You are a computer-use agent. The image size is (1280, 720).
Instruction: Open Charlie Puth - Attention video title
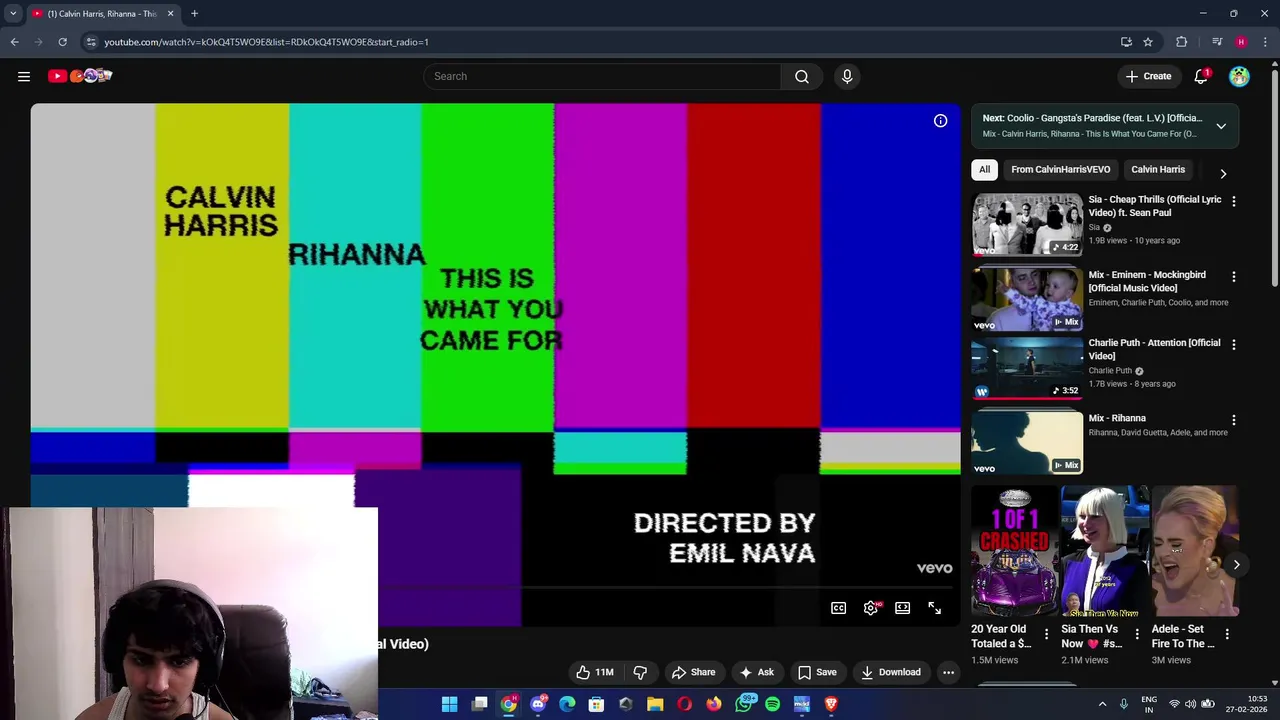tap(1154, 349)
